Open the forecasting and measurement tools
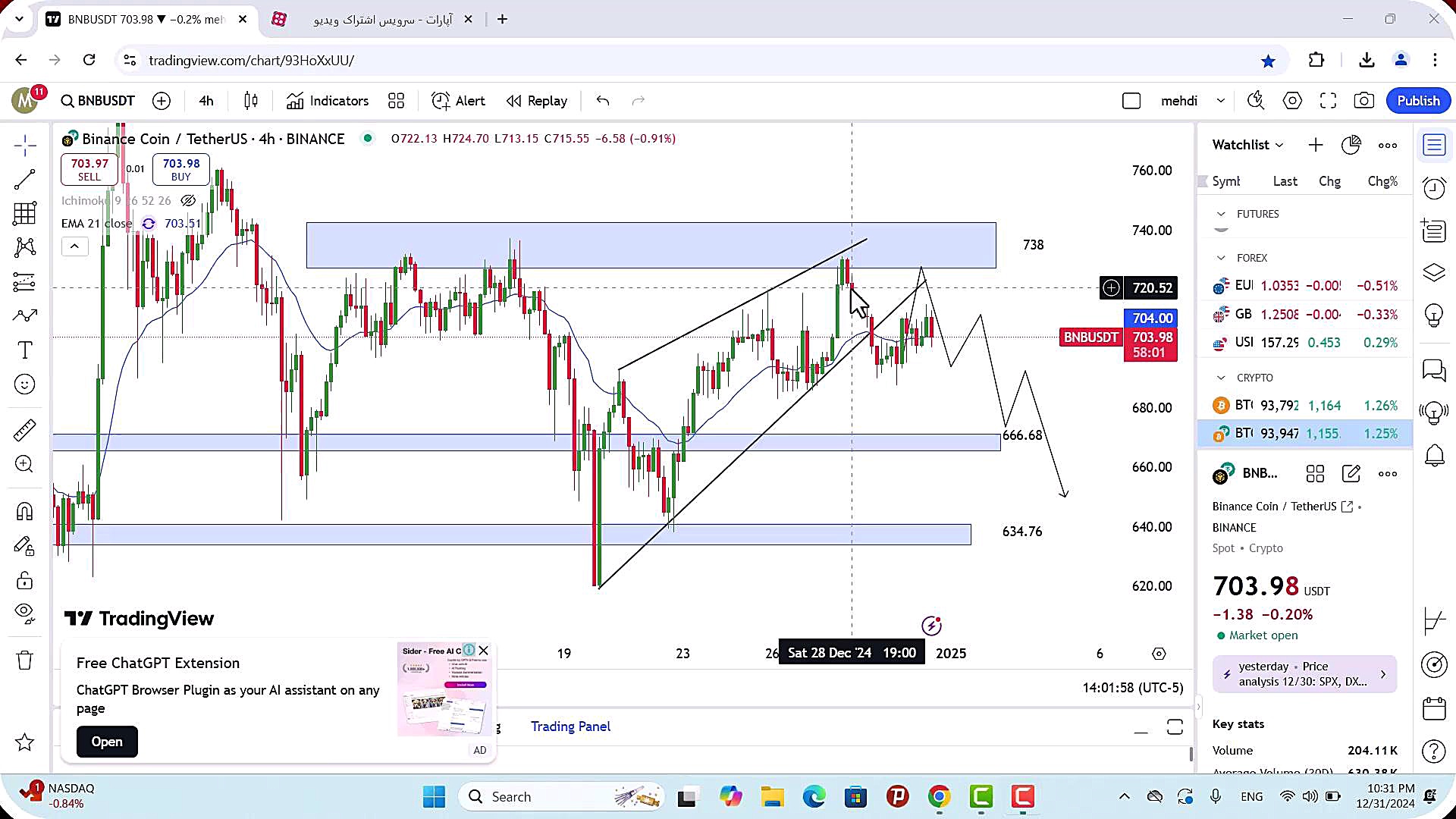Screen dimensions: 1456x819 click(x=24, y=282)
